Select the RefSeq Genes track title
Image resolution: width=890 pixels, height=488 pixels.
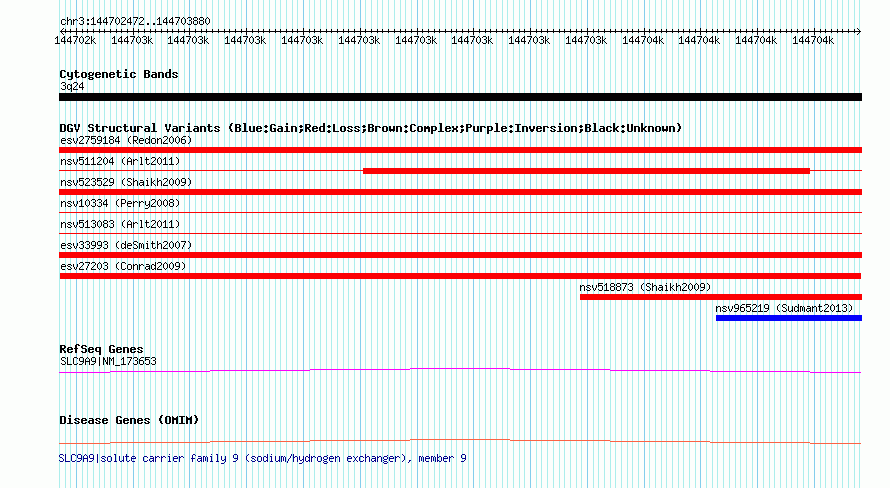tap(101, 349)
